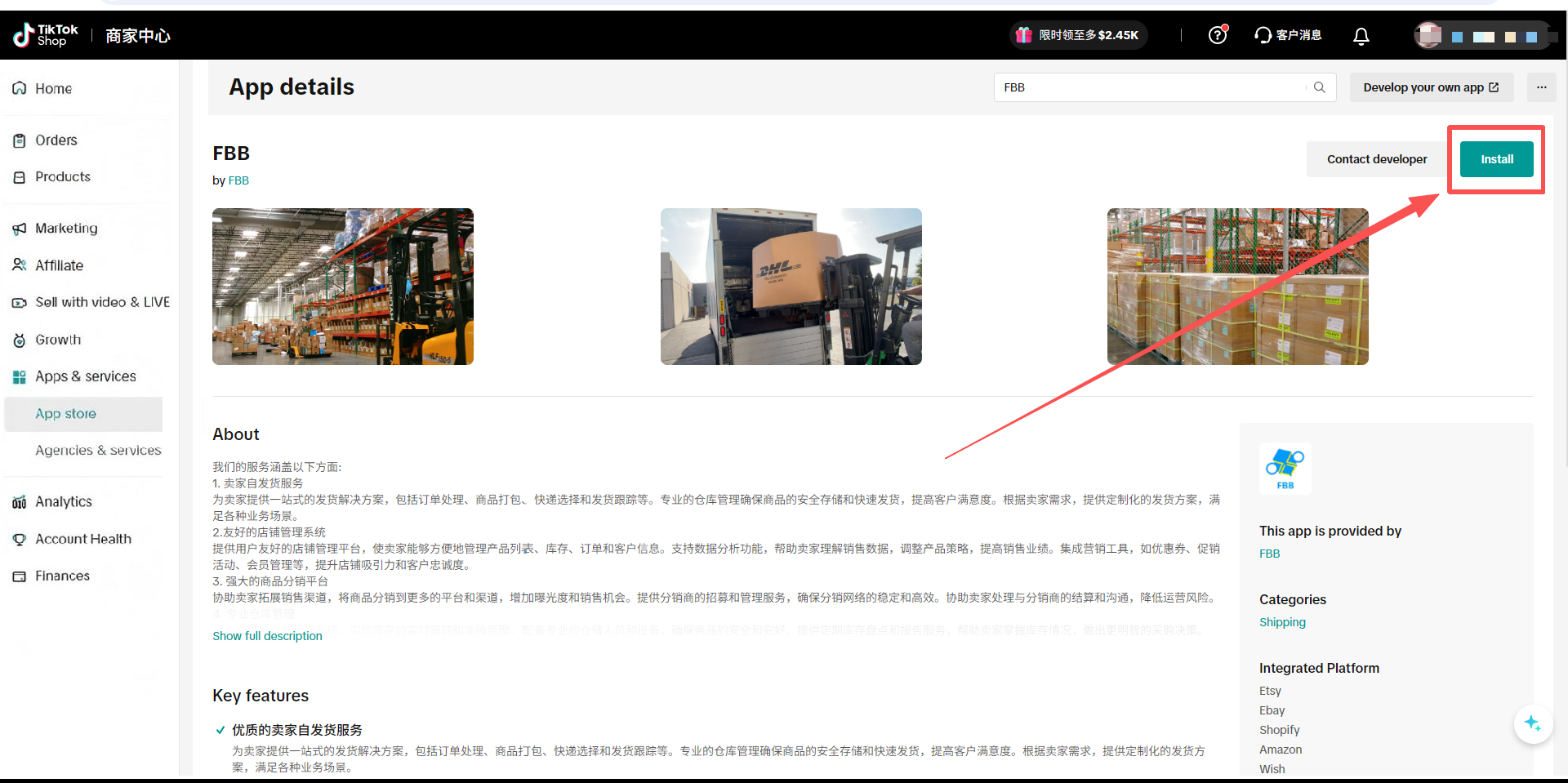
Task: Click the Etsy integrated platform entry
Action: tap(1270, 691)
